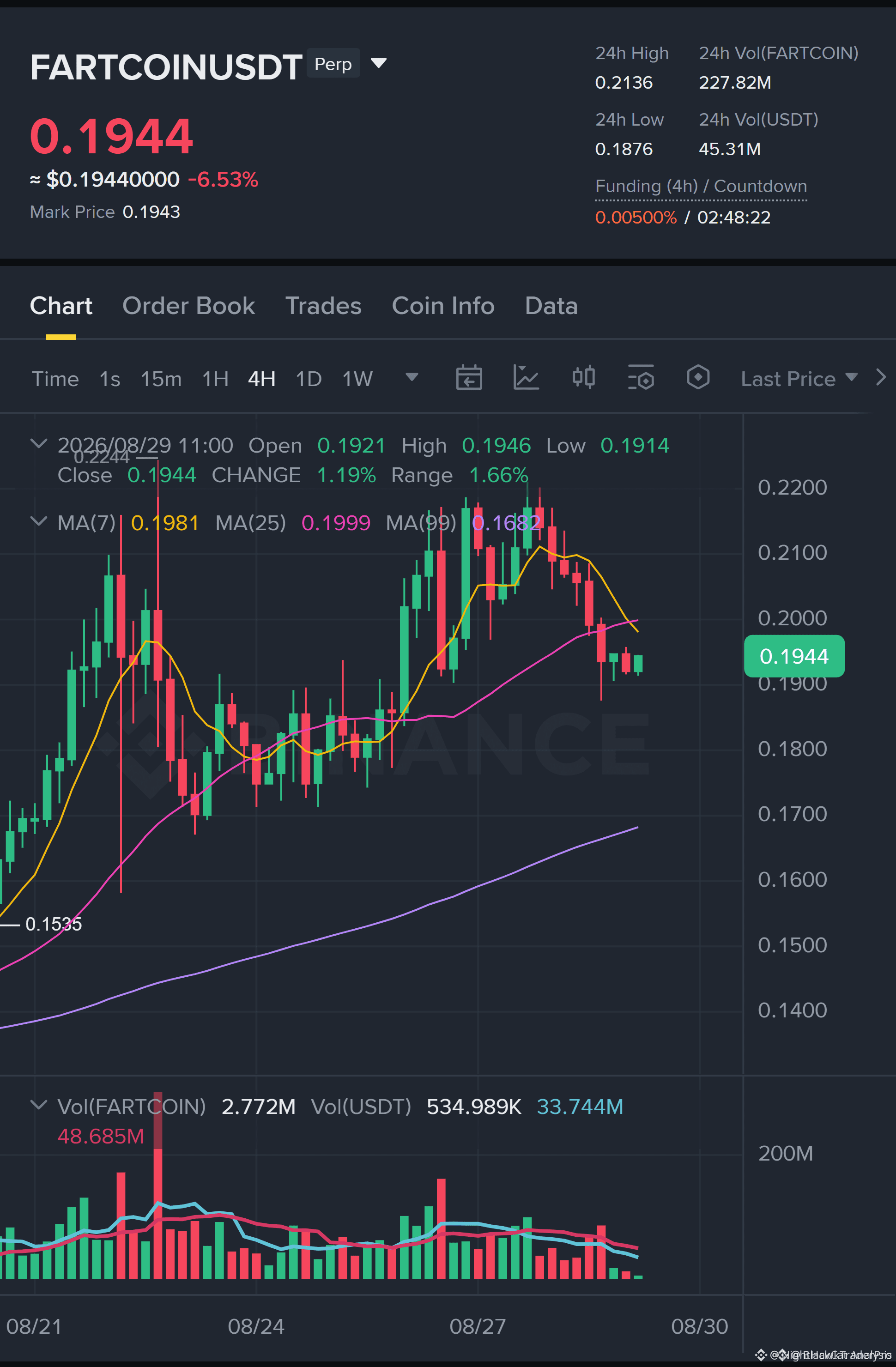Click the Perp contract type badge
This screenshot has height=1367, width=896.
coord(333,63)
